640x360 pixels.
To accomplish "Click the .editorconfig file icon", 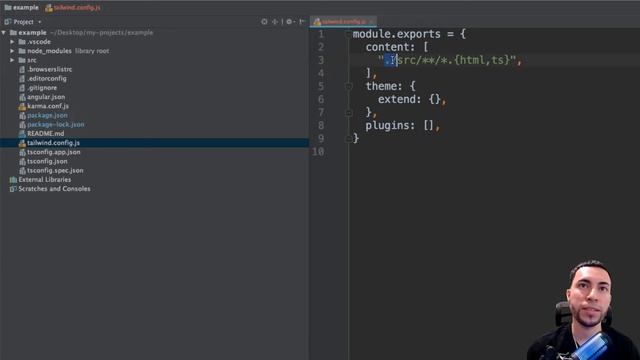I will point(22,78).
